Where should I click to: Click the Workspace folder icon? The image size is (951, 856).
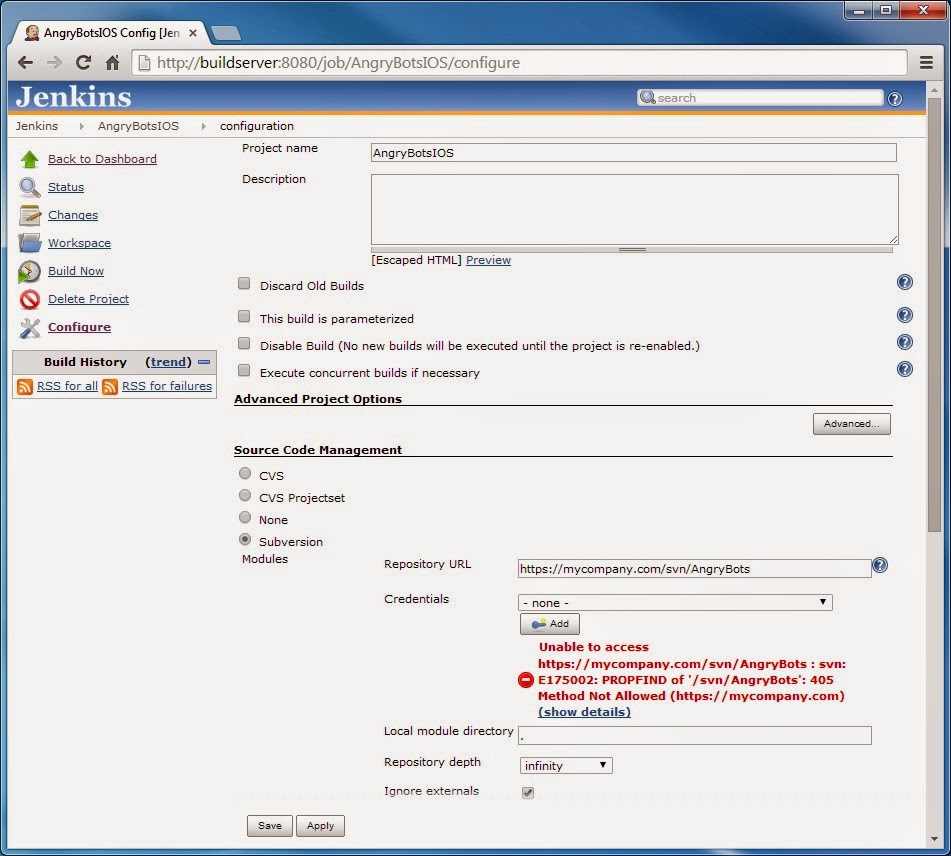[29, 243]
